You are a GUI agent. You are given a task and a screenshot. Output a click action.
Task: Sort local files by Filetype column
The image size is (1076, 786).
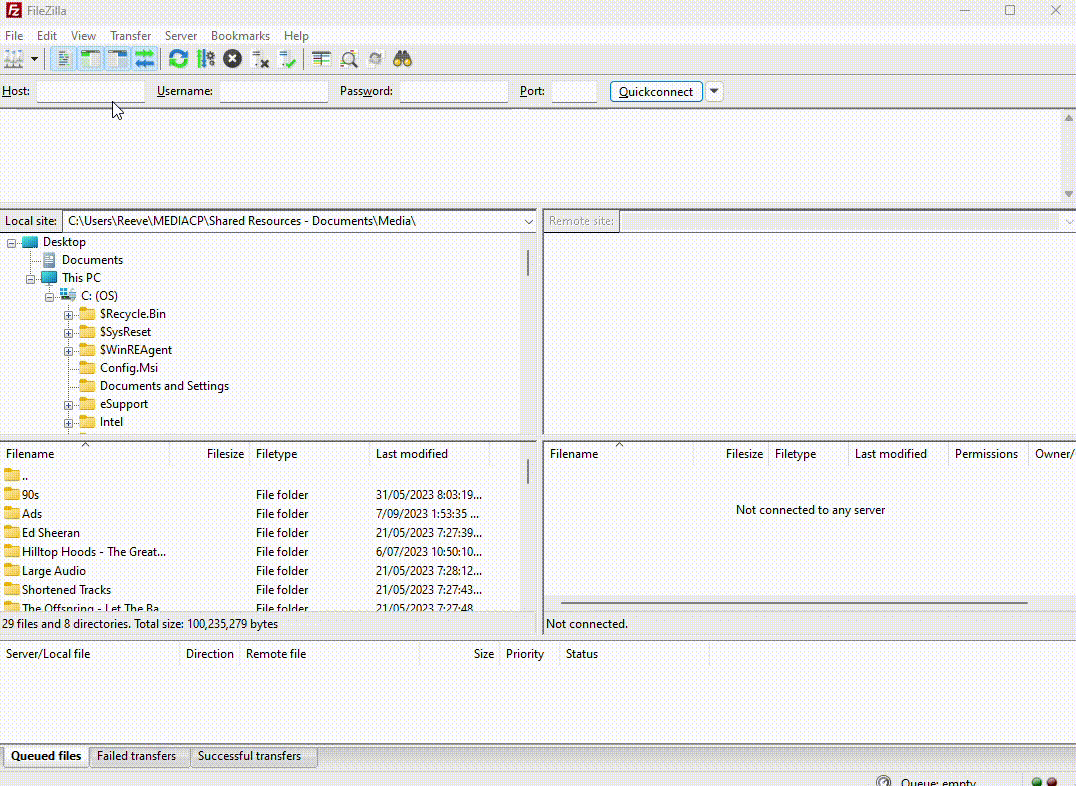(309, 454)
